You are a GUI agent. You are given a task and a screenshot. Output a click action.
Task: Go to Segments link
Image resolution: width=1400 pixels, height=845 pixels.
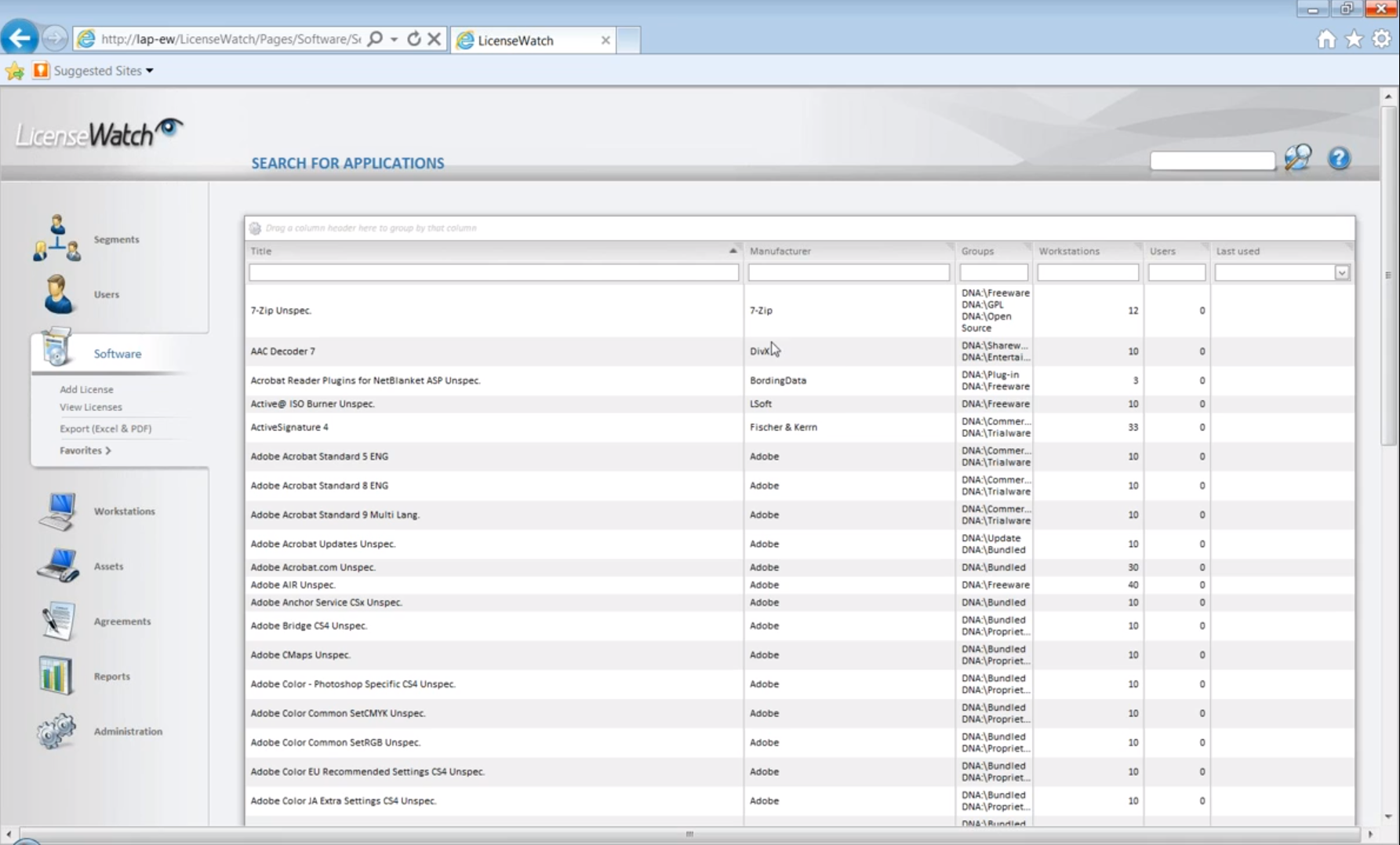pyautogui.click(x=116, y=239)
